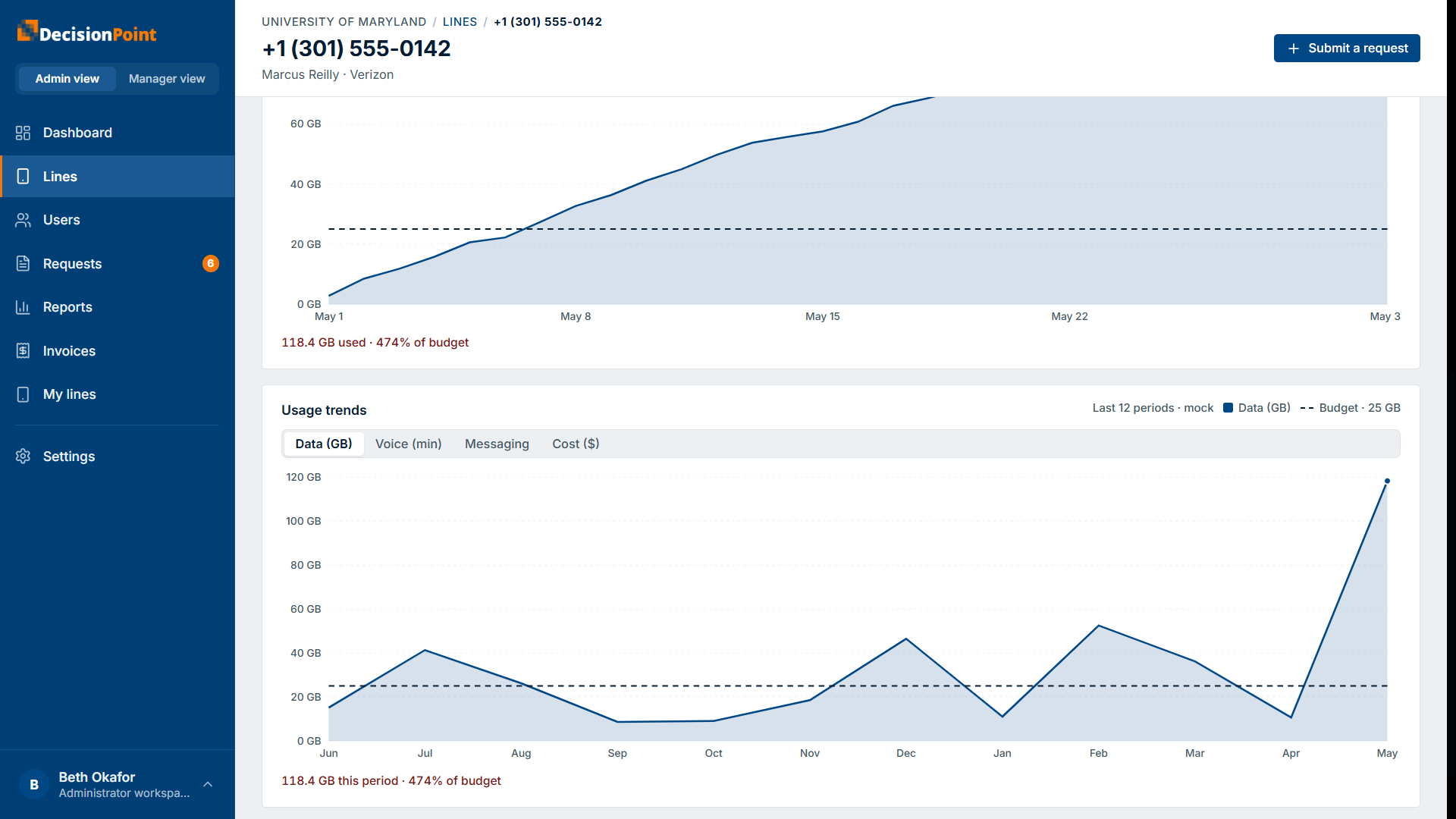This screenshot has height=819, width=1456.
Task: Click the DecisionPoint logo icon
Action: (27, 30)
